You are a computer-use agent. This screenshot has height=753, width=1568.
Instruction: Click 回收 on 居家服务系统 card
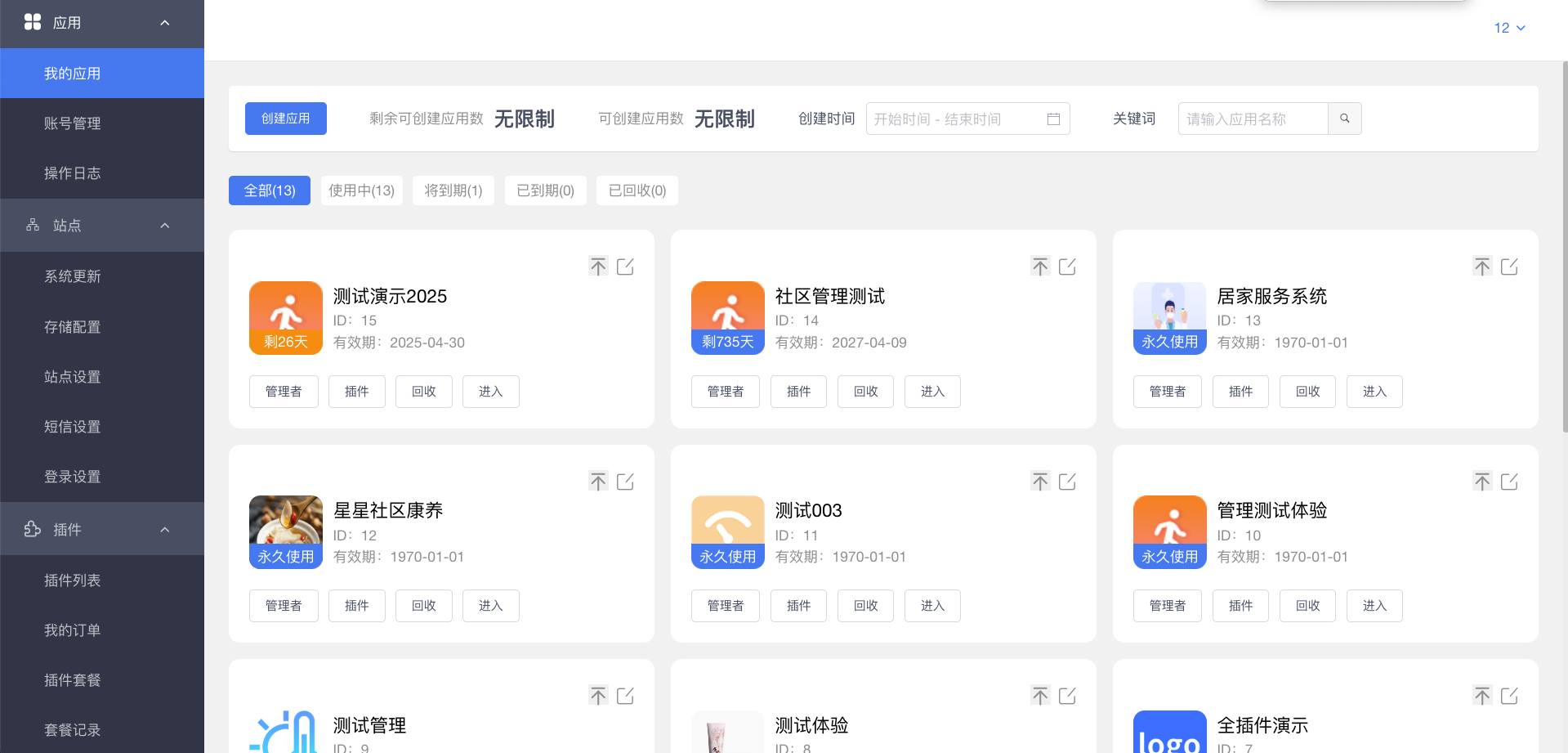click(x=1307, y=392)
